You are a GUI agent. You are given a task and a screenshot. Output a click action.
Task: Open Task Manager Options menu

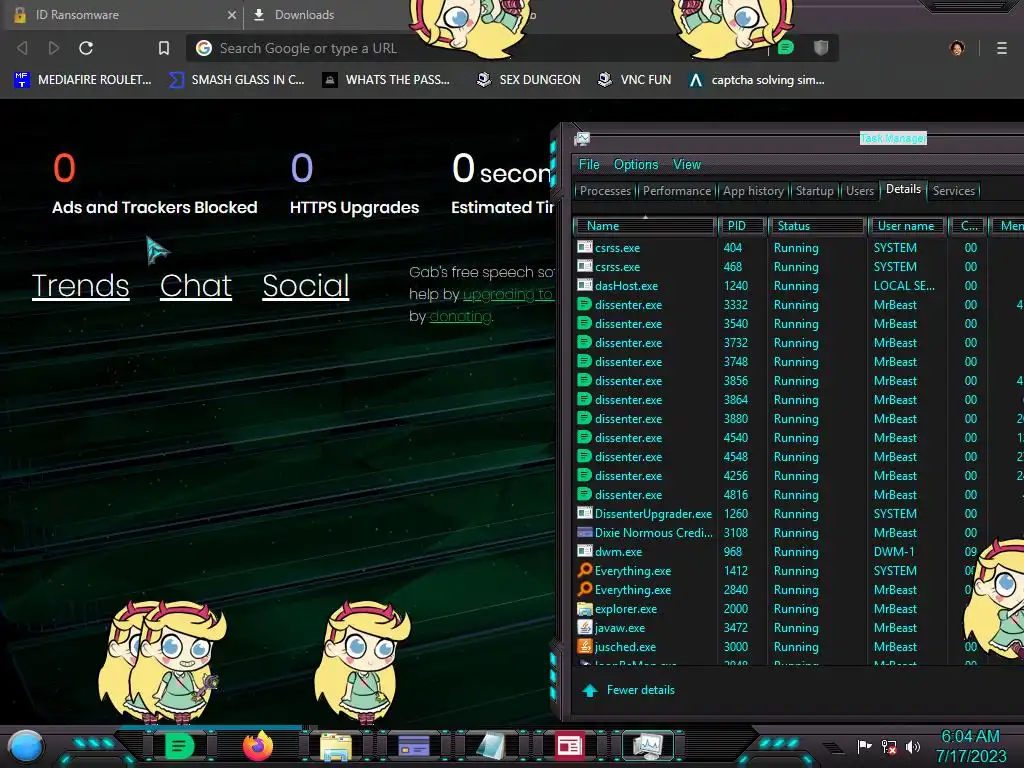[x=635, y=165]
